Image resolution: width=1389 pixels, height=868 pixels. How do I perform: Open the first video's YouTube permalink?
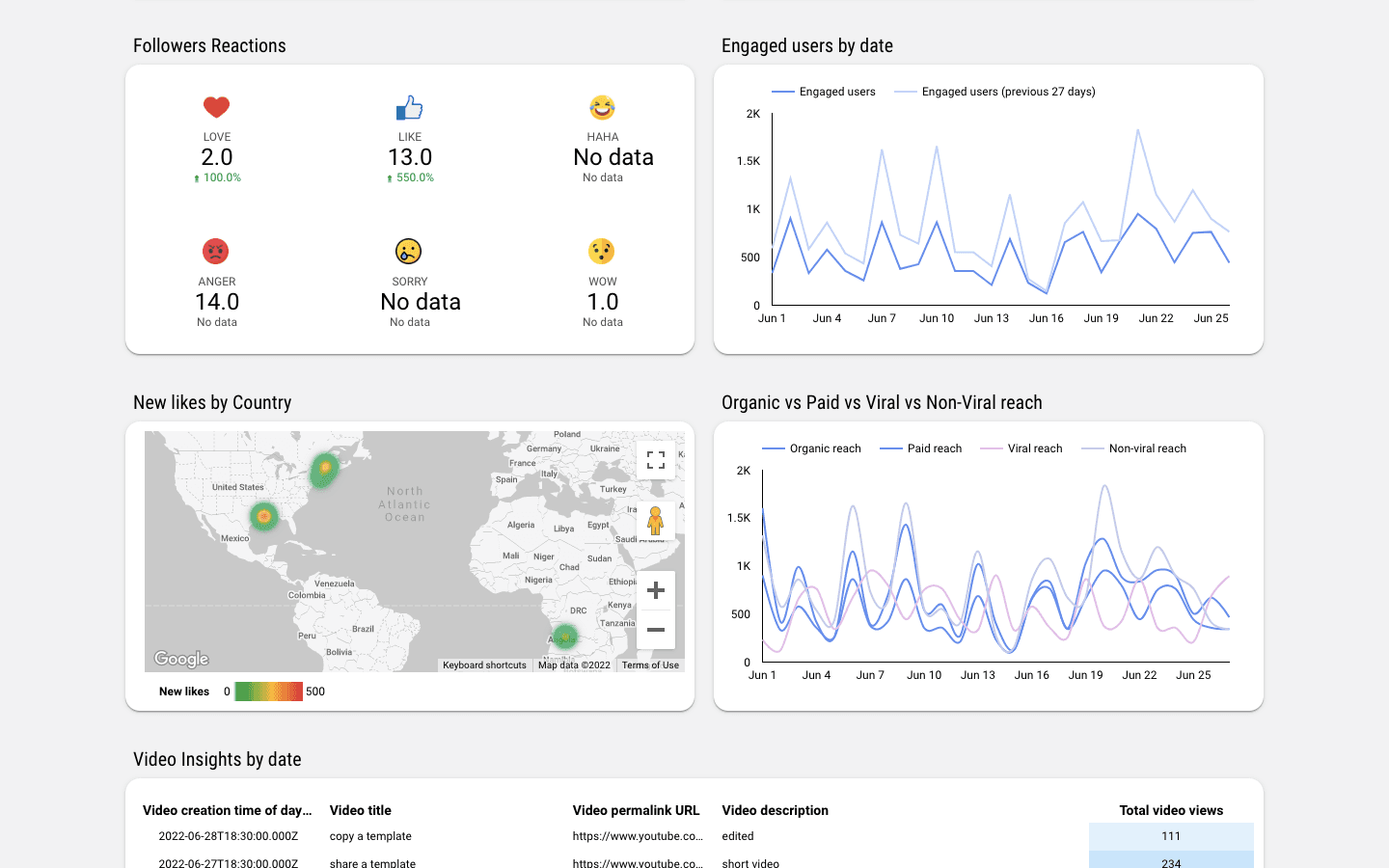coord(638,836)
